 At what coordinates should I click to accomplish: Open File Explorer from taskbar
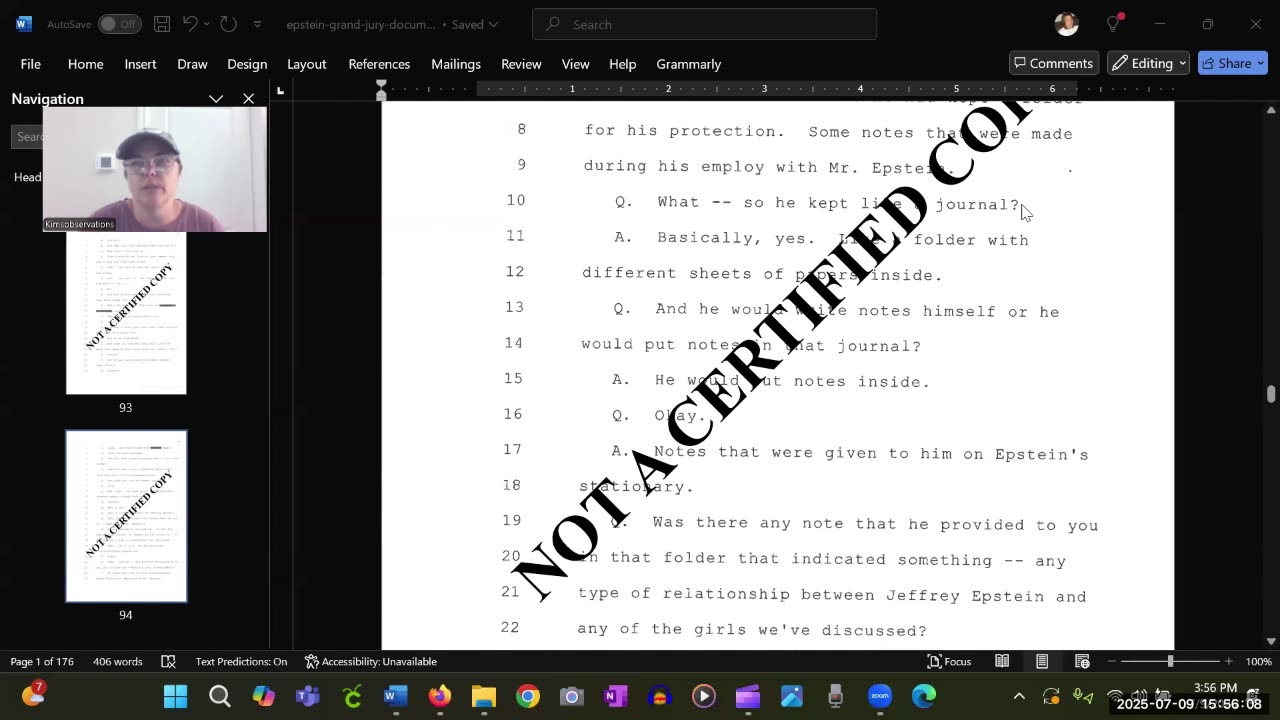tap(483, 696)
